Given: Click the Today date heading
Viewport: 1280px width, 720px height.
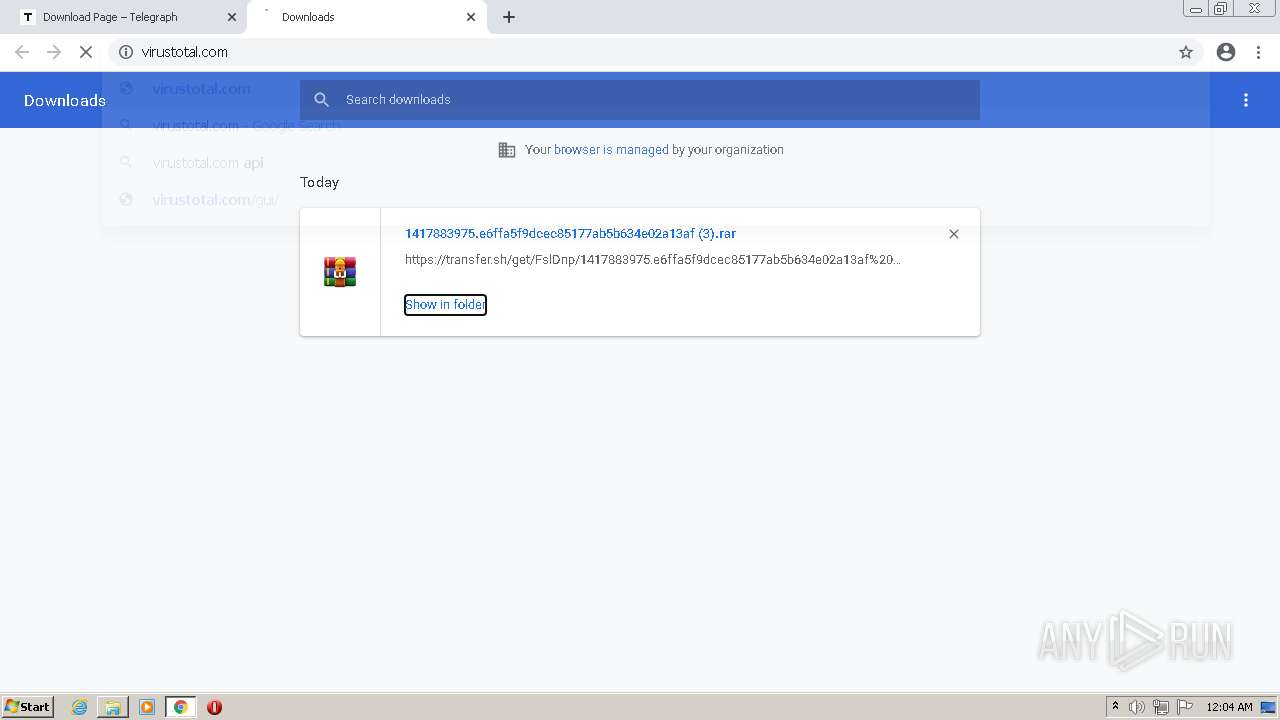Looking at the screenshot, I should pyautogui.click(x=320, y=182).
